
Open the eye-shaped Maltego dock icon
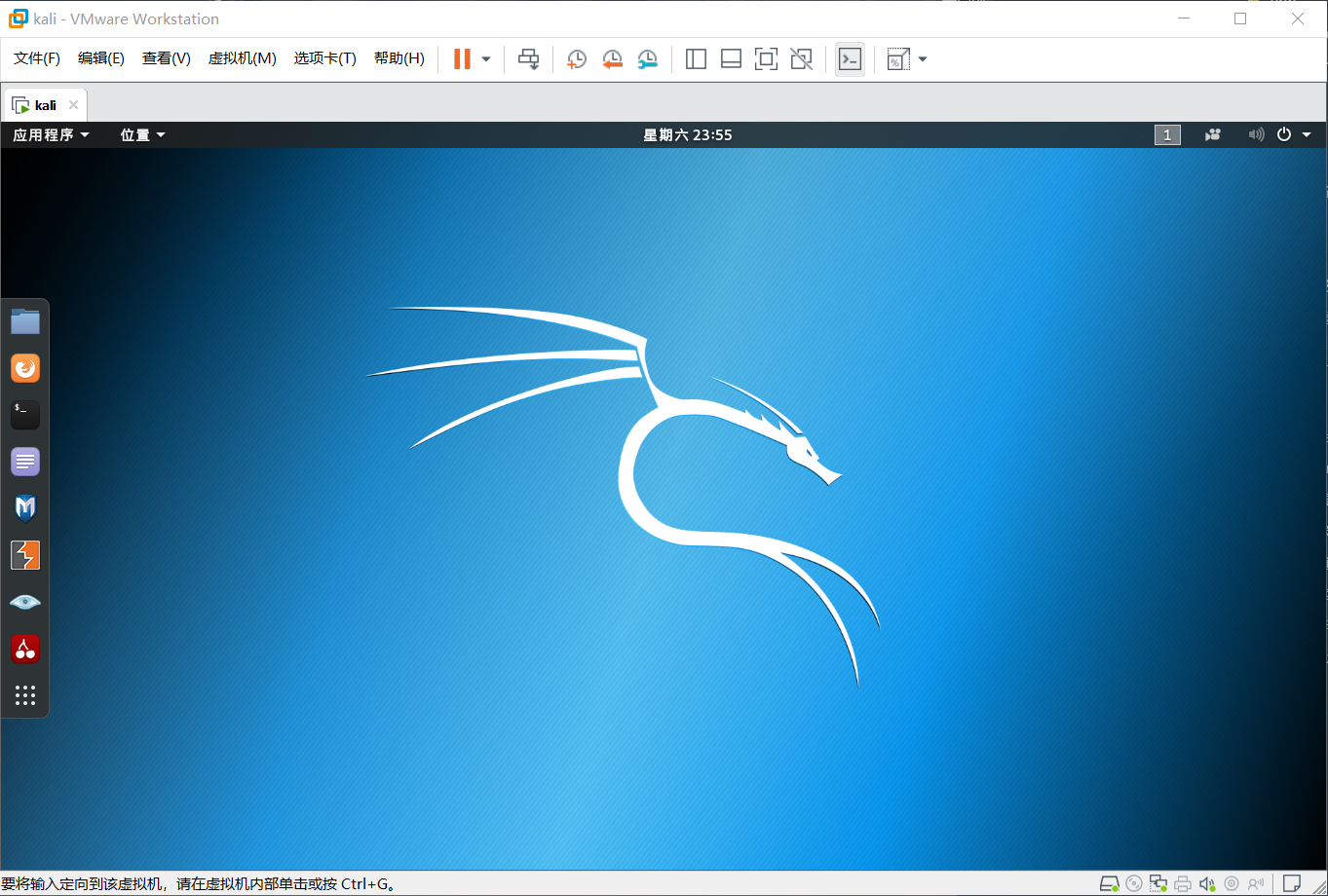25,602
